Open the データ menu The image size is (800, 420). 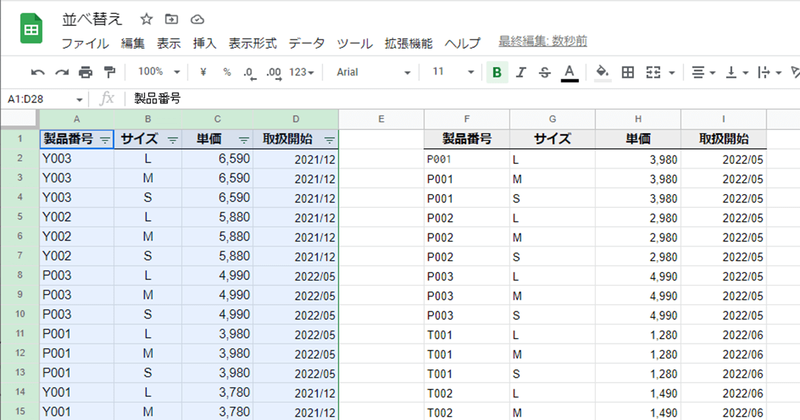pos(306,43)
